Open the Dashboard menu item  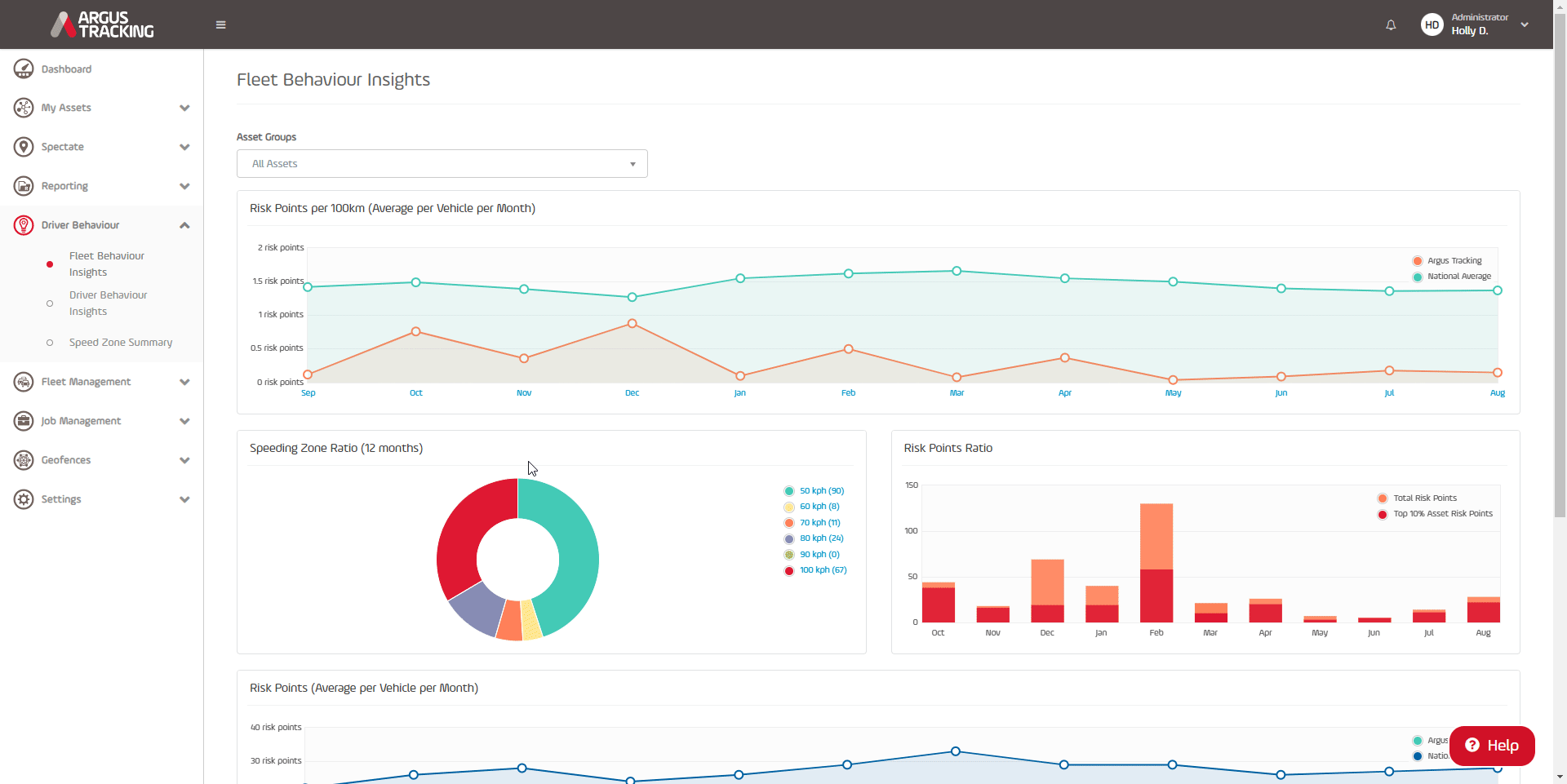click(66, 69)
